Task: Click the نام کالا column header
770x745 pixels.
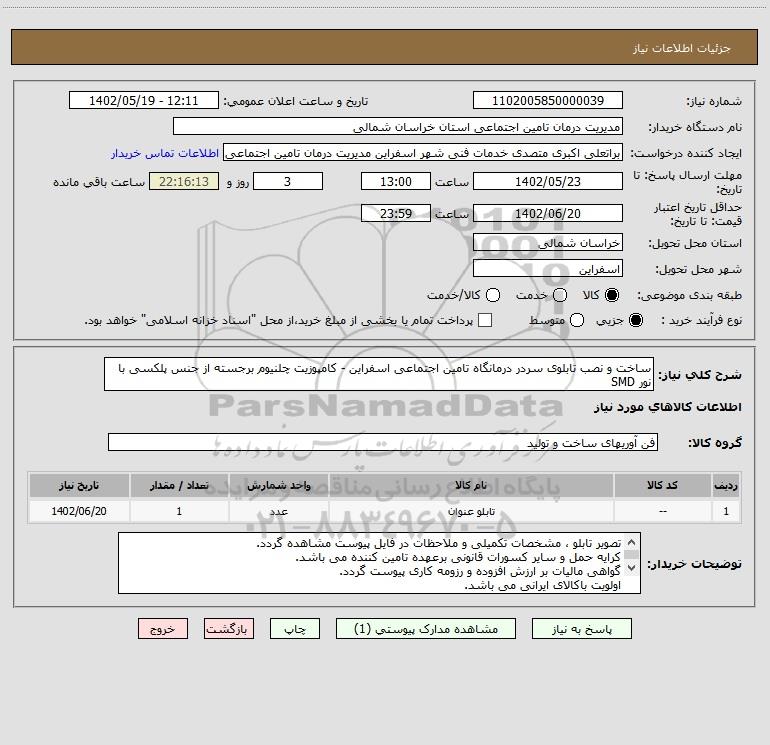Action: click(471, 485)
